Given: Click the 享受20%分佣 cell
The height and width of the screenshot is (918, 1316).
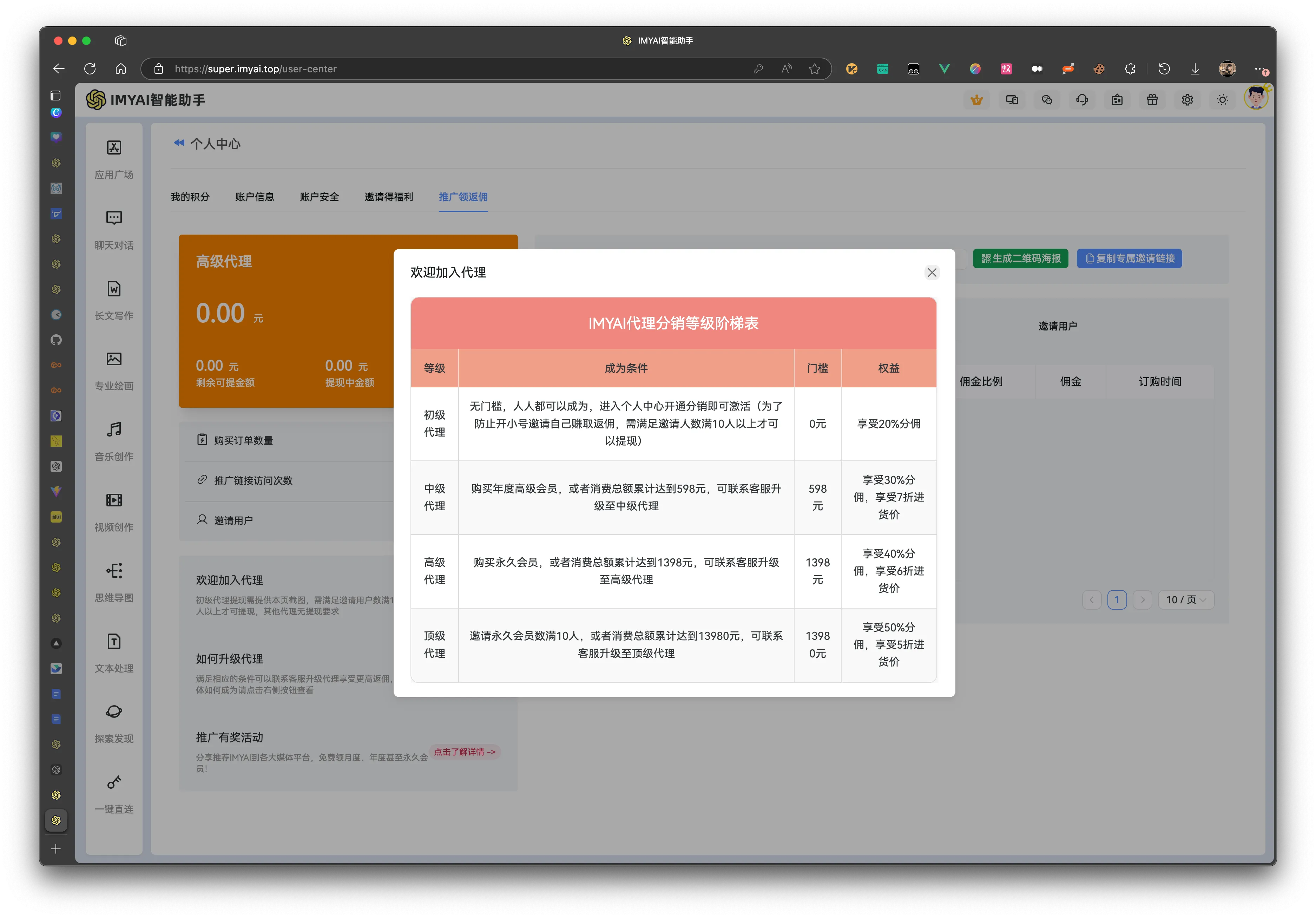Looking at the screenshot, I should [x=888, y=424].
